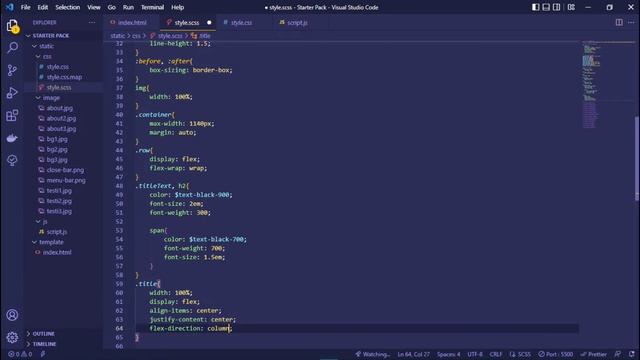Open script.js in the js folder
The width and height of the screenshot is (640, 360).
(x=57, y=231)
